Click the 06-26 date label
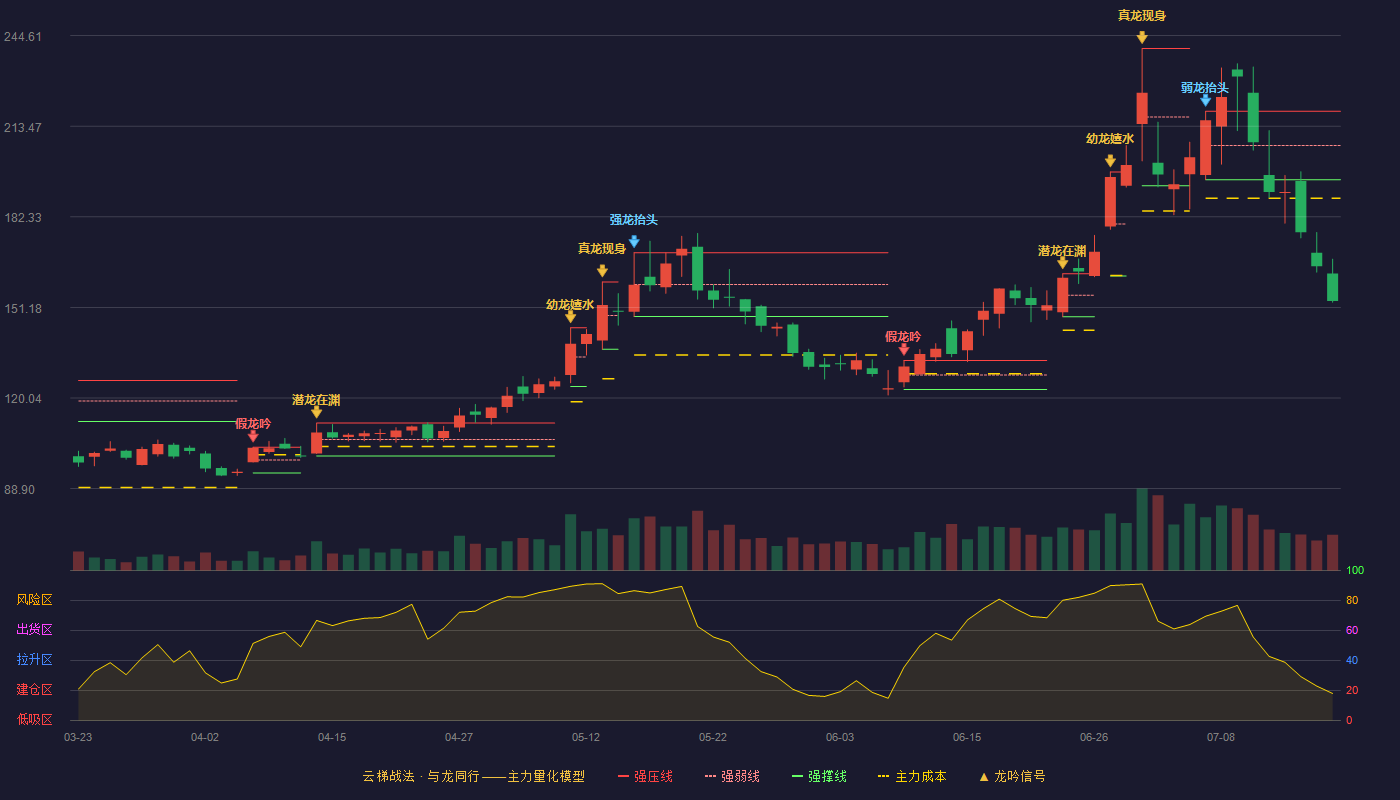The image size is (1400, 800). 1094,737
